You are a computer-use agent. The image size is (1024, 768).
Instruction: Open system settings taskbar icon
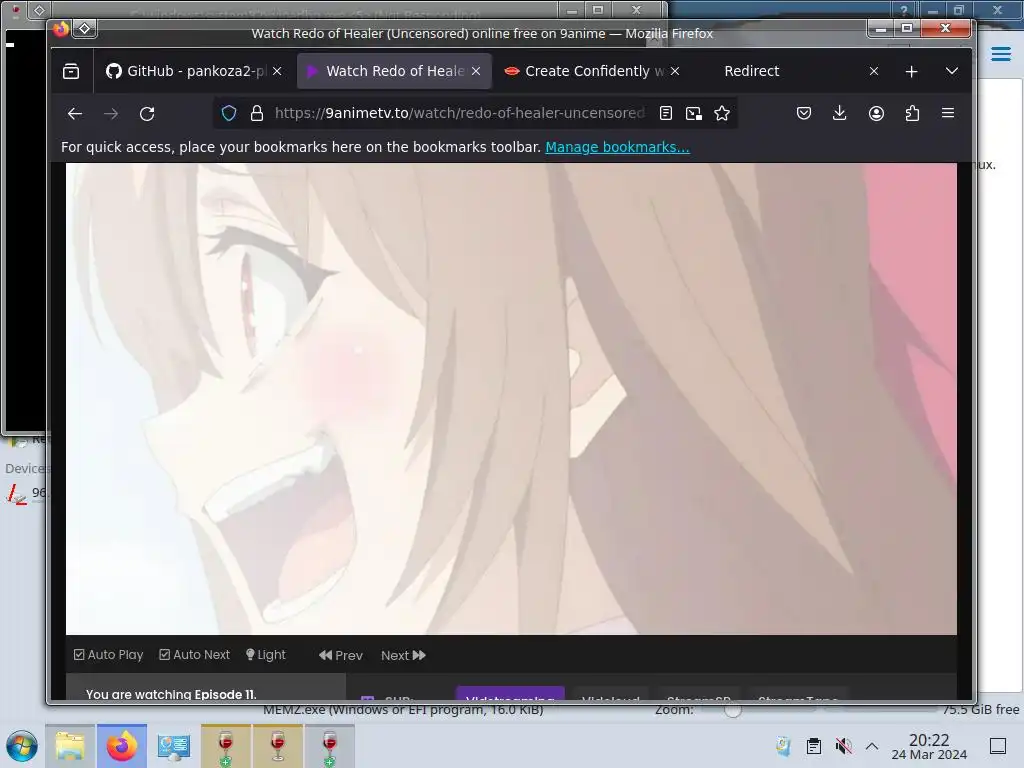(174, 746)
